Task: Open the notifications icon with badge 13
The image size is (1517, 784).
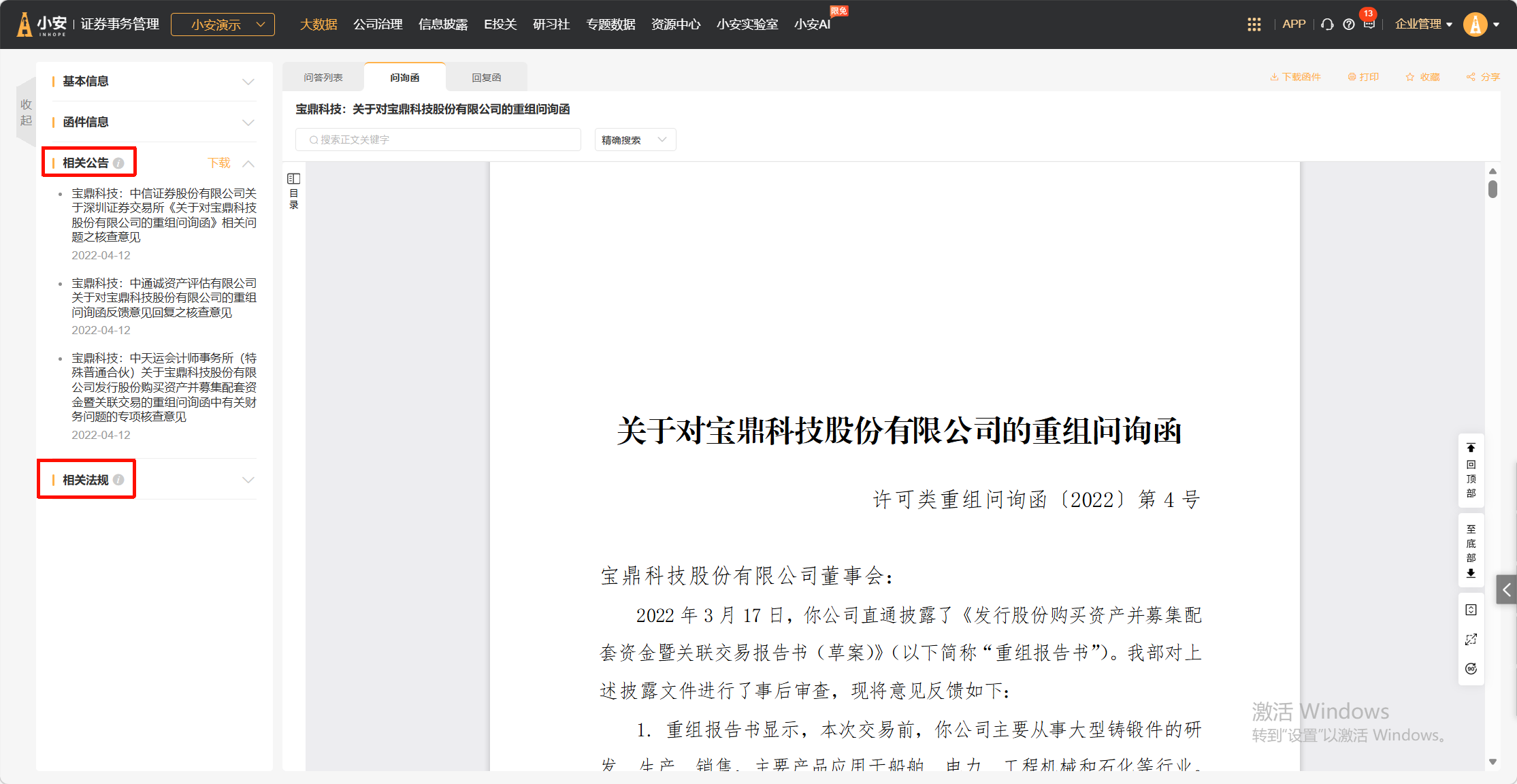Action: pos(1369,24)
